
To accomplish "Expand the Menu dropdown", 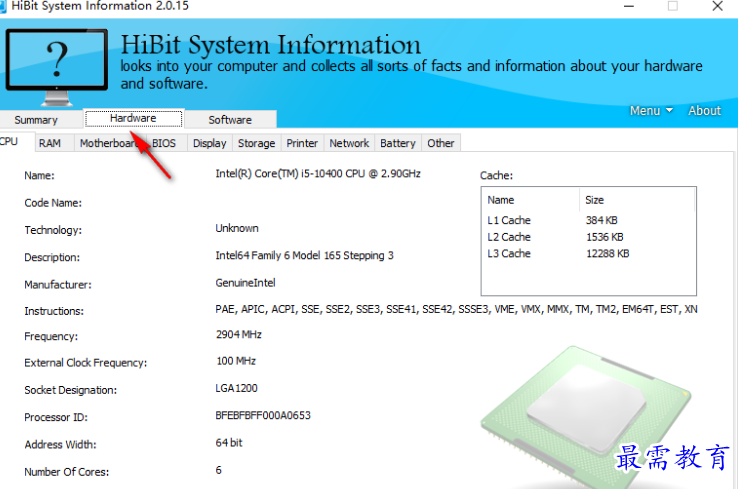I will [651, 111].
